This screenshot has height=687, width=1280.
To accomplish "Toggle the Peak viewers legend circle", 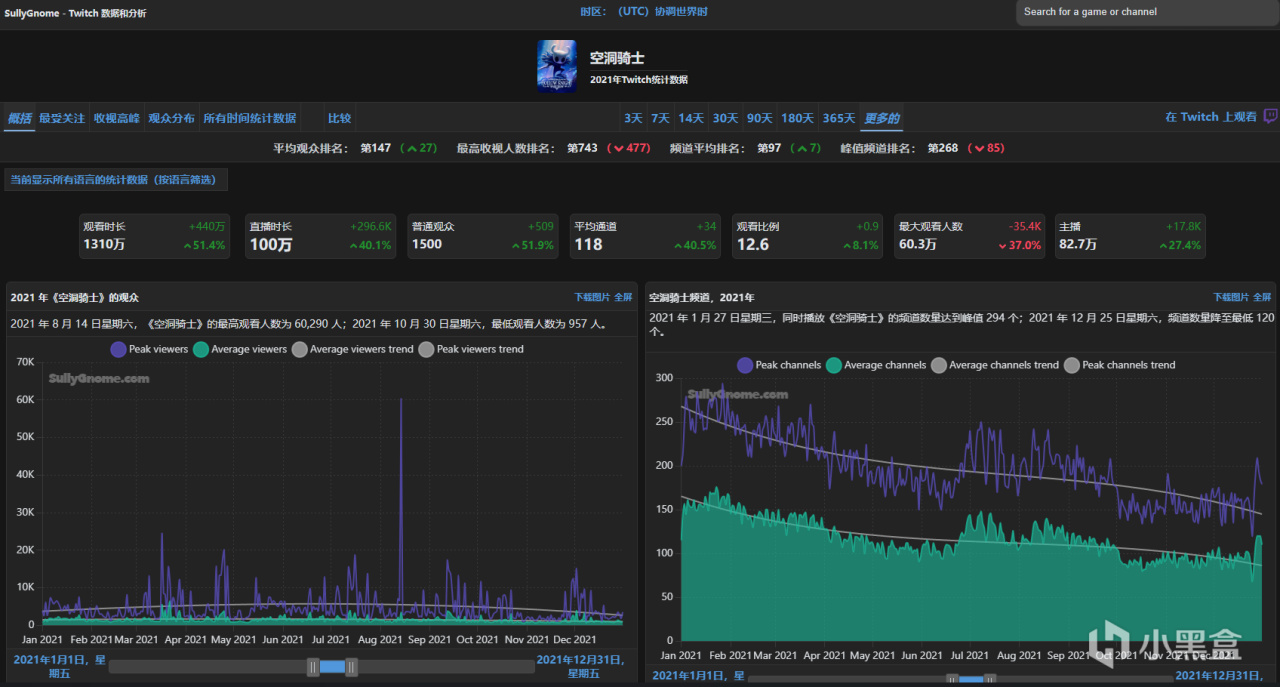I will point(119,349).
